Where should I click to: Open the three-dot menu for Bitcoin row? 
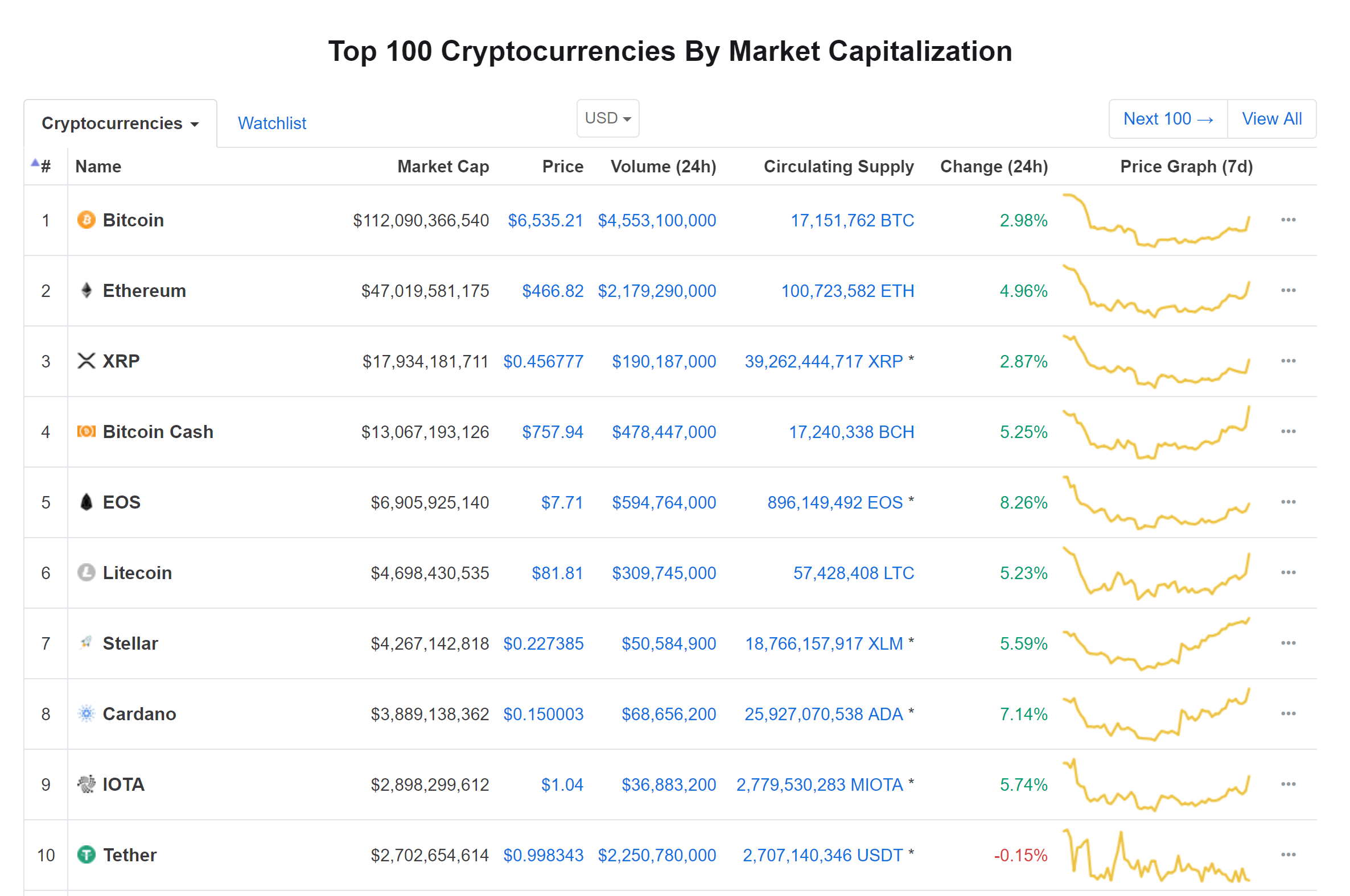click(1289, 220)
